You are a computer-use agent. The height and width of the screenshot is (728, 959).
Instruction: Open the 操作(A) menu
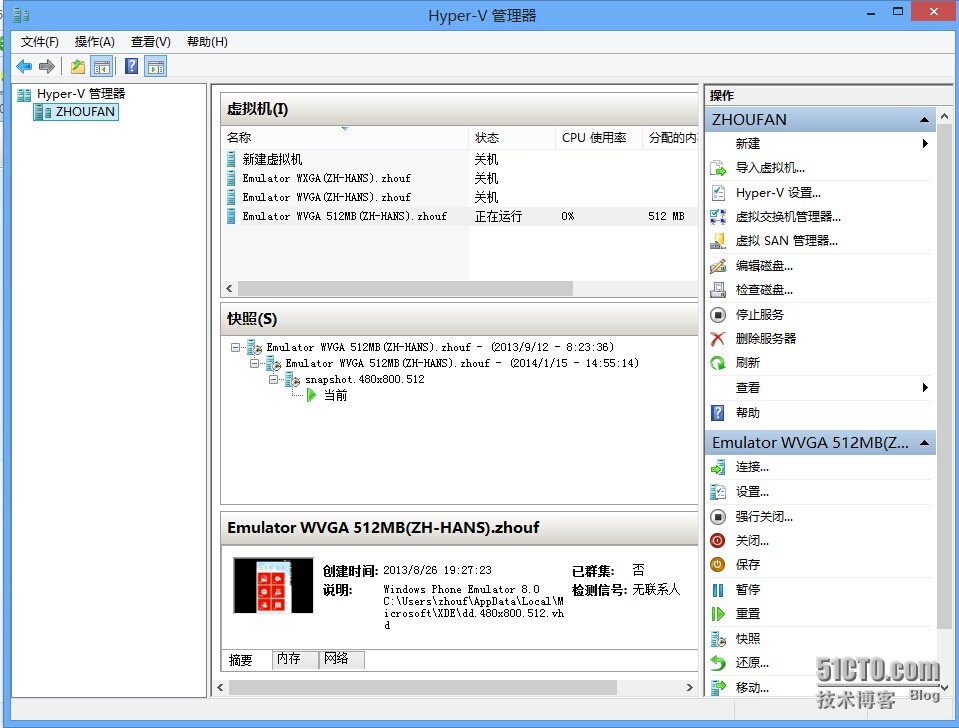point(95,42)
